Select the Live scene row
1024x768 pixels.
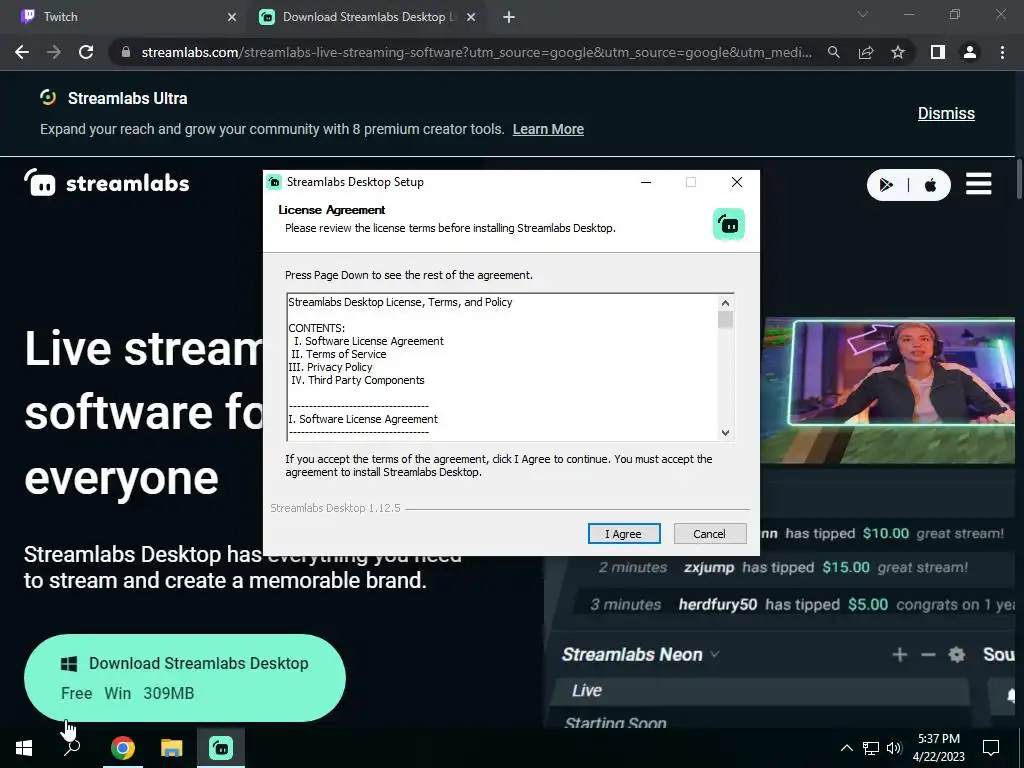click(761, 691)
